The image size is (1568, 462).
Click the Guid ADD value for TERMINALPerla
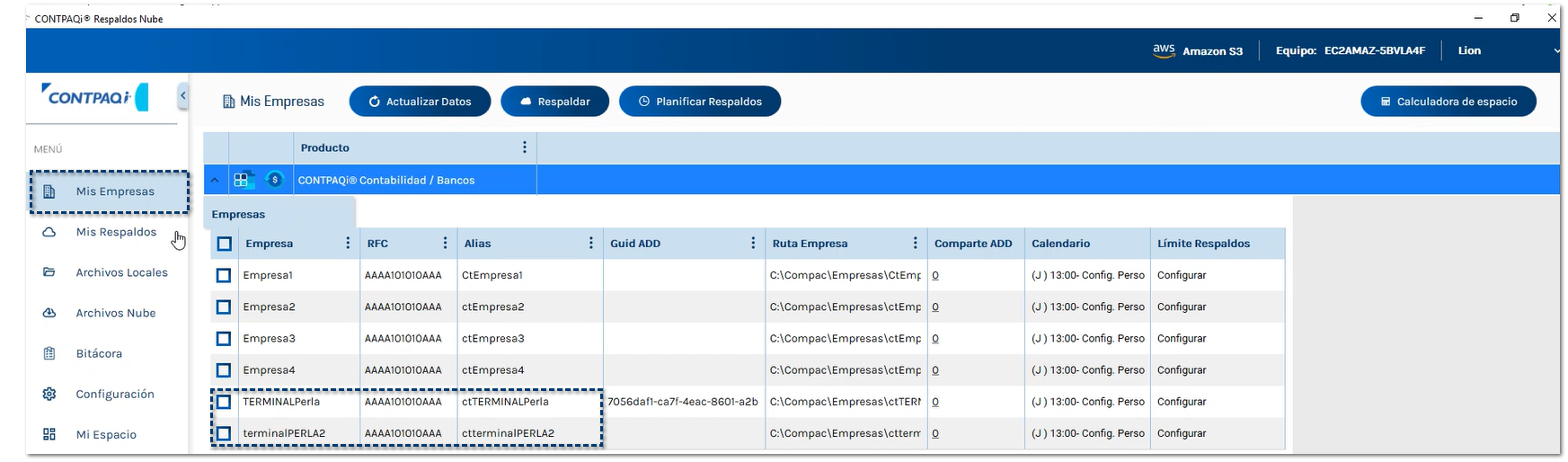click(x=683, y=402)
